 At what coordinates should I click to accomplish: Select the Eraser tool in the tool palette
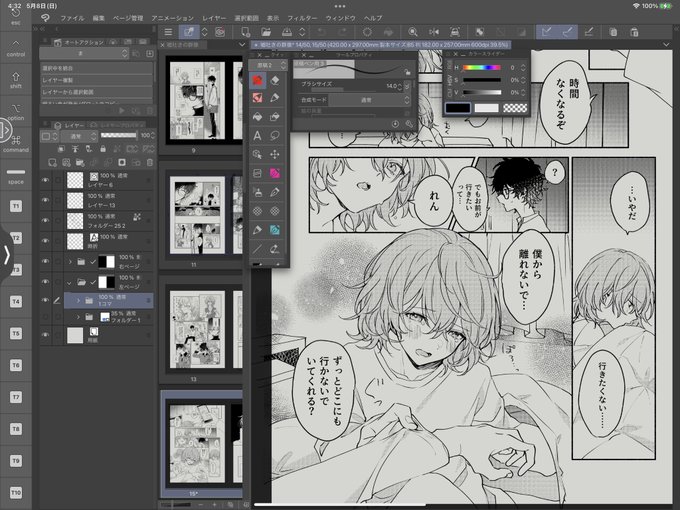click(x=275, y=80)
